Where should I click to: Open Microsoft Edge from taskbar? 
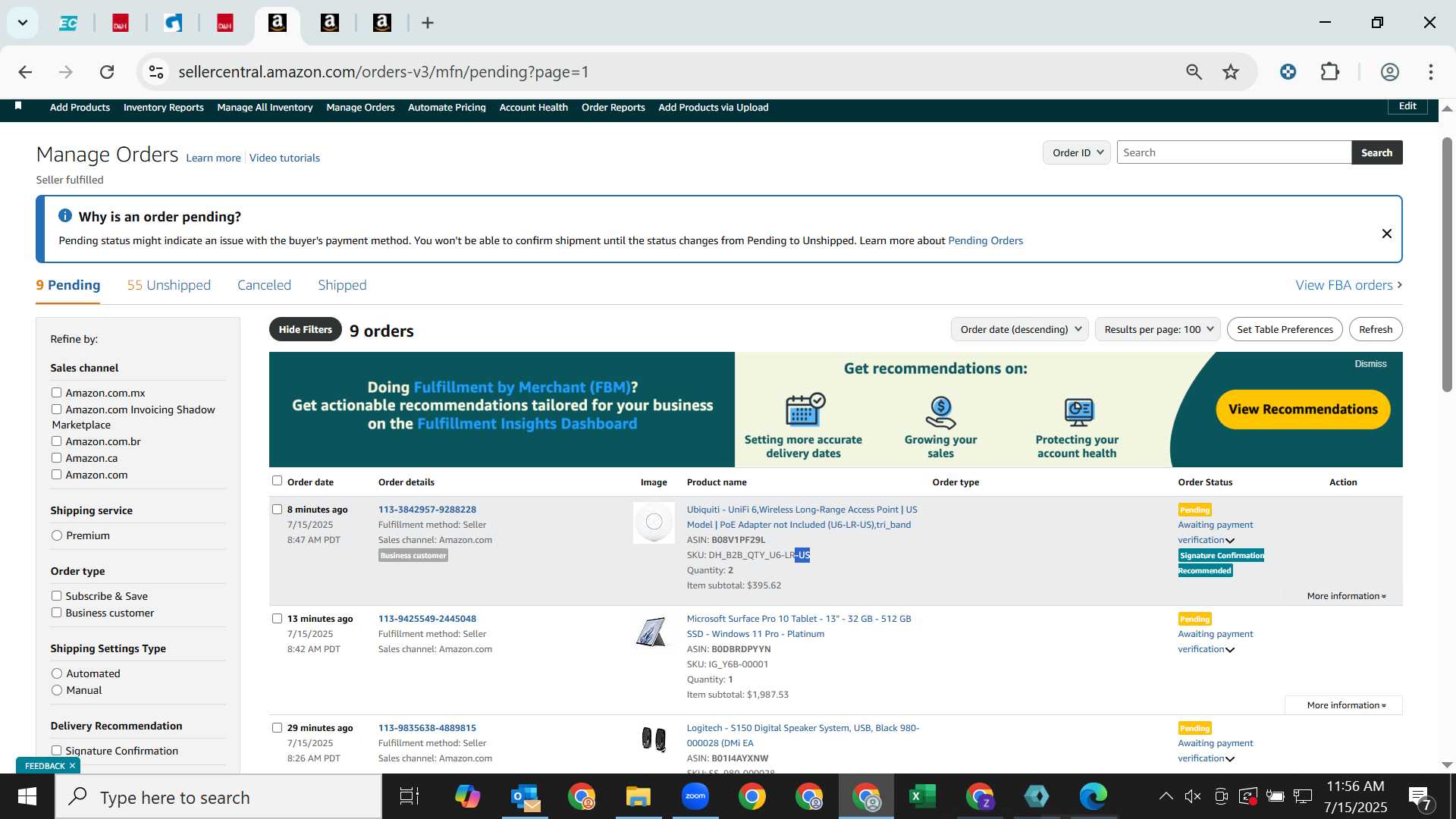[1094, 796]
